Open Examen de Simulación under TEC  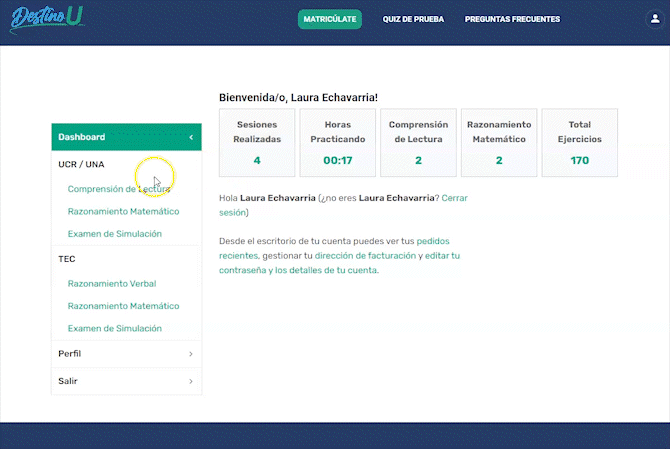pyautogui.click(x=115, y=329)
